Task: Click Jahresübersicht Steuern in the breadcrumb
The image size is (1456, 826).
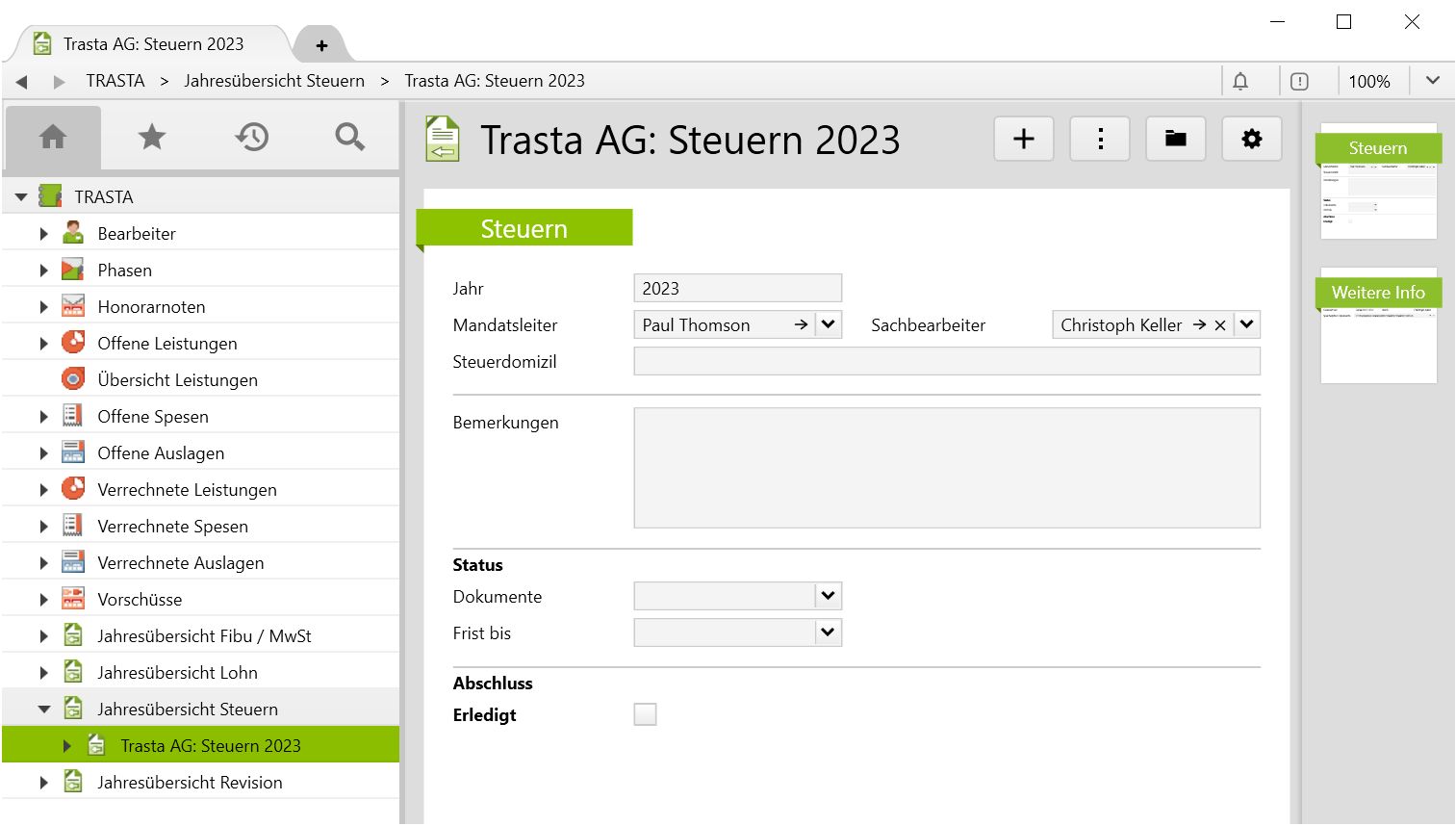Action: (274, 81)
